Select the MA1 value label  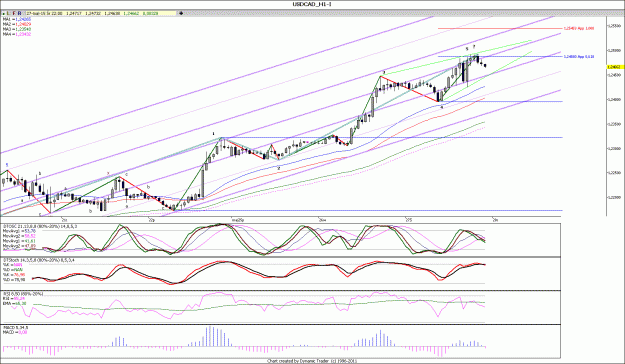[17, 19]
